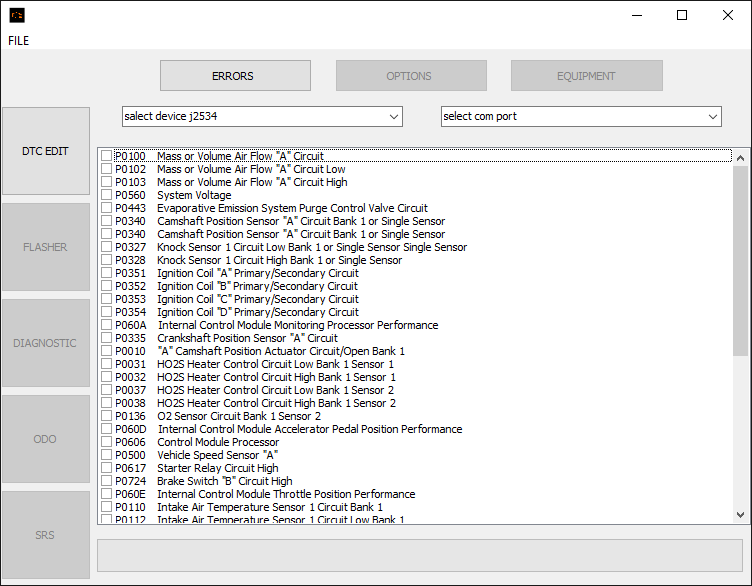The image size is (752, 586).
Task: Click the empty status field at bottom
Action: pos(419,555)
